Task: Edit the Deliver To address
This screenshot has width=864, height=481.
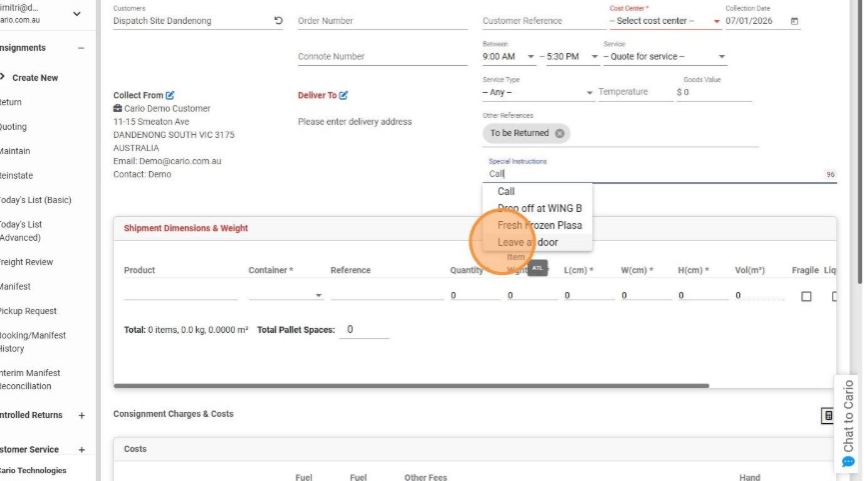Action: coord(344,96)
